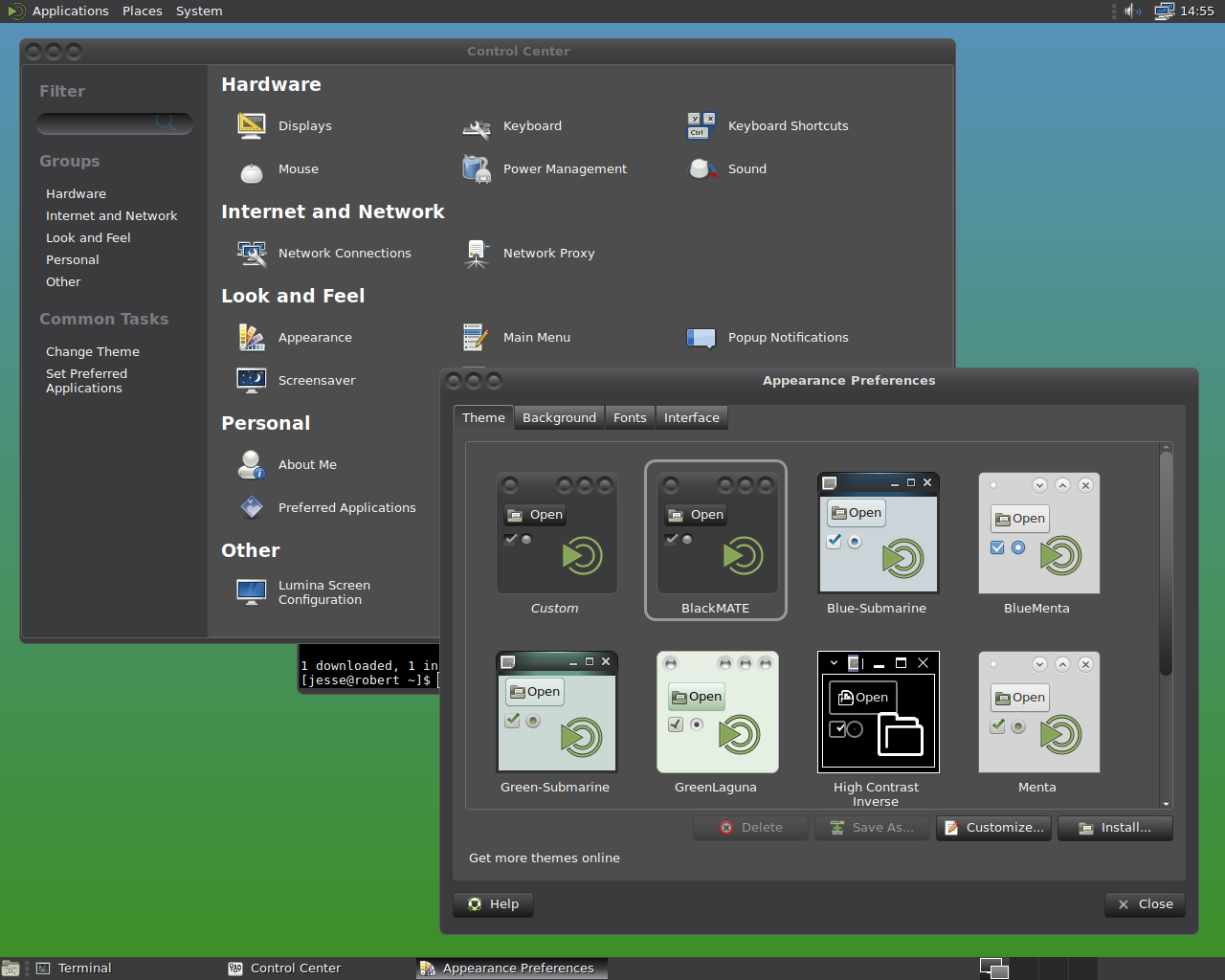Click the Install... button
The image size is (1225, 980).
[x=1115, y=828]
